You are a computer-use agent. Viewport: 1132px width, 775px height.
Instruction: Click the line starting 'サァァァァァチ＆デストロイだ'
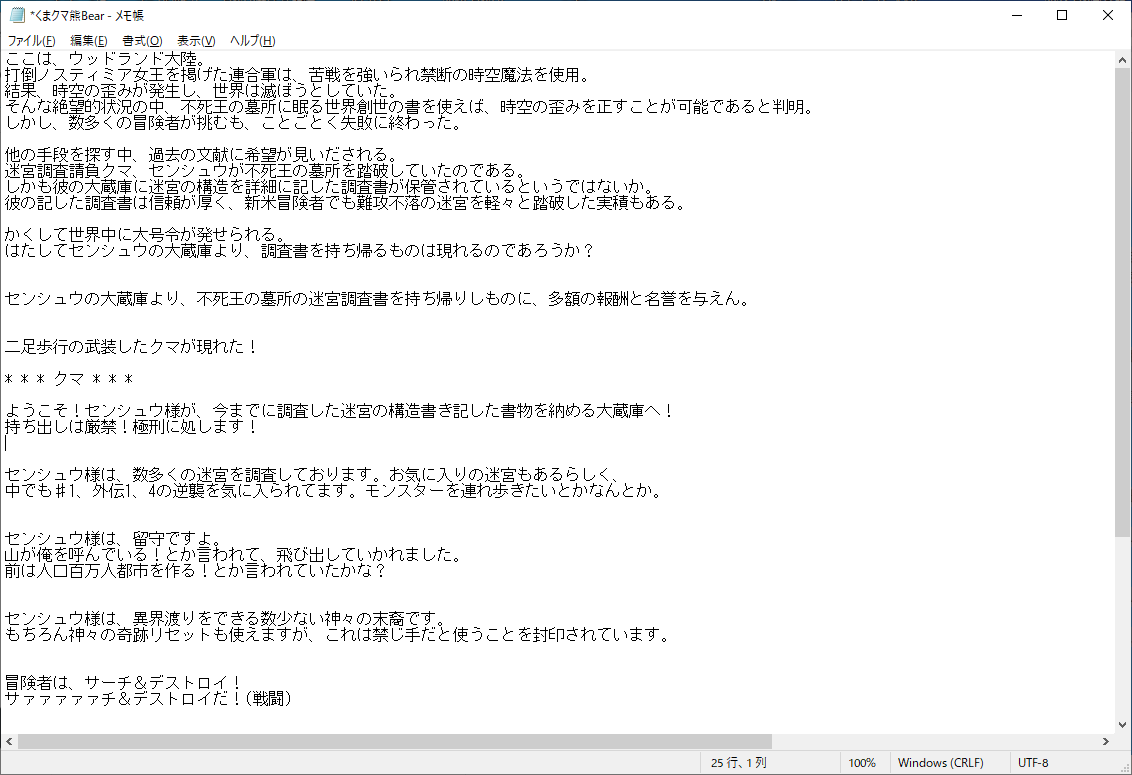[148, 698]
